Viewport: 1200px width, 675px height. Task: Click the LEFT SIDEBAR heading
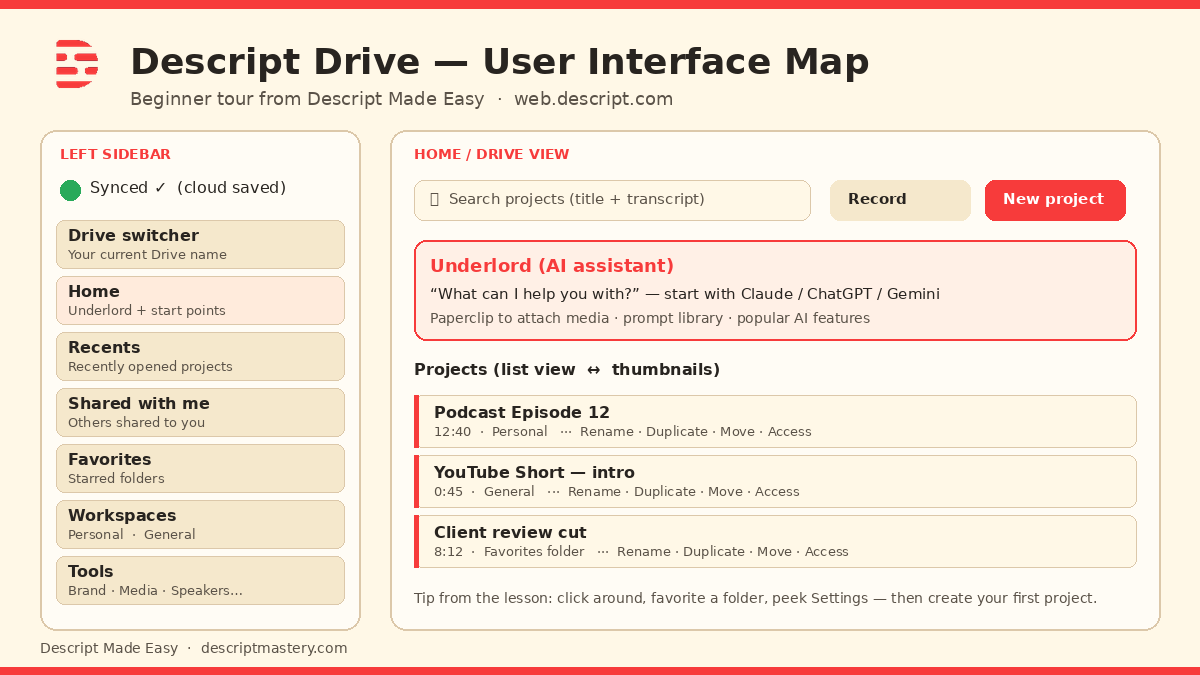coord(115,154)
